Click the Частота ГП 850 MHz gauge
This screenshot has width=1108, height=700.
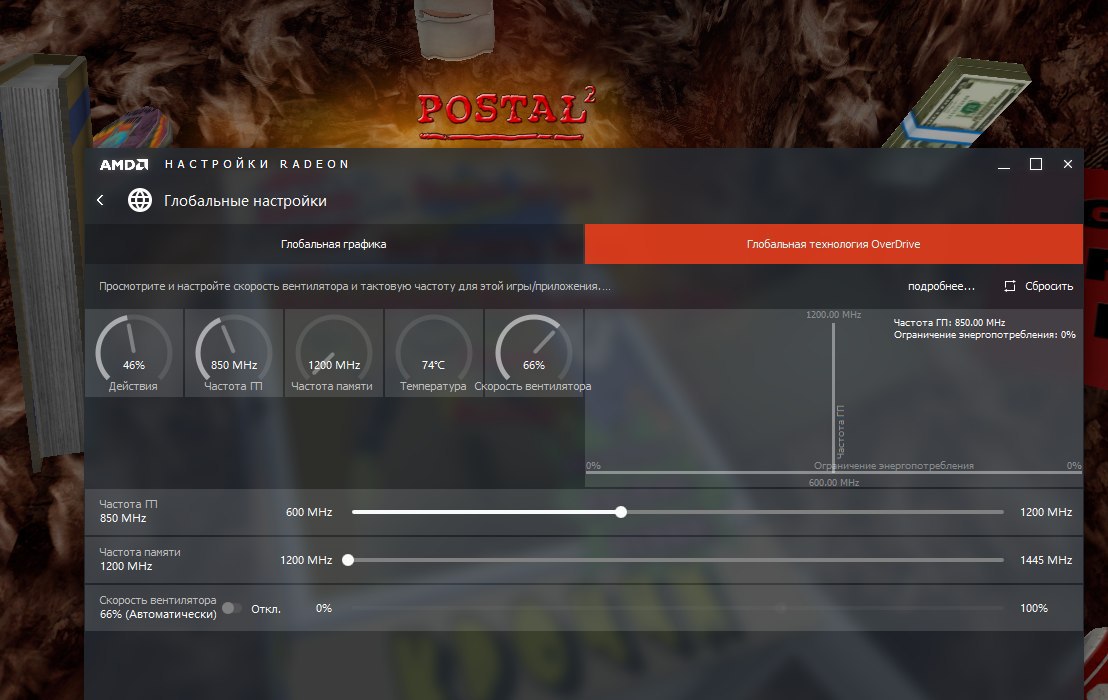coord(234,352)
